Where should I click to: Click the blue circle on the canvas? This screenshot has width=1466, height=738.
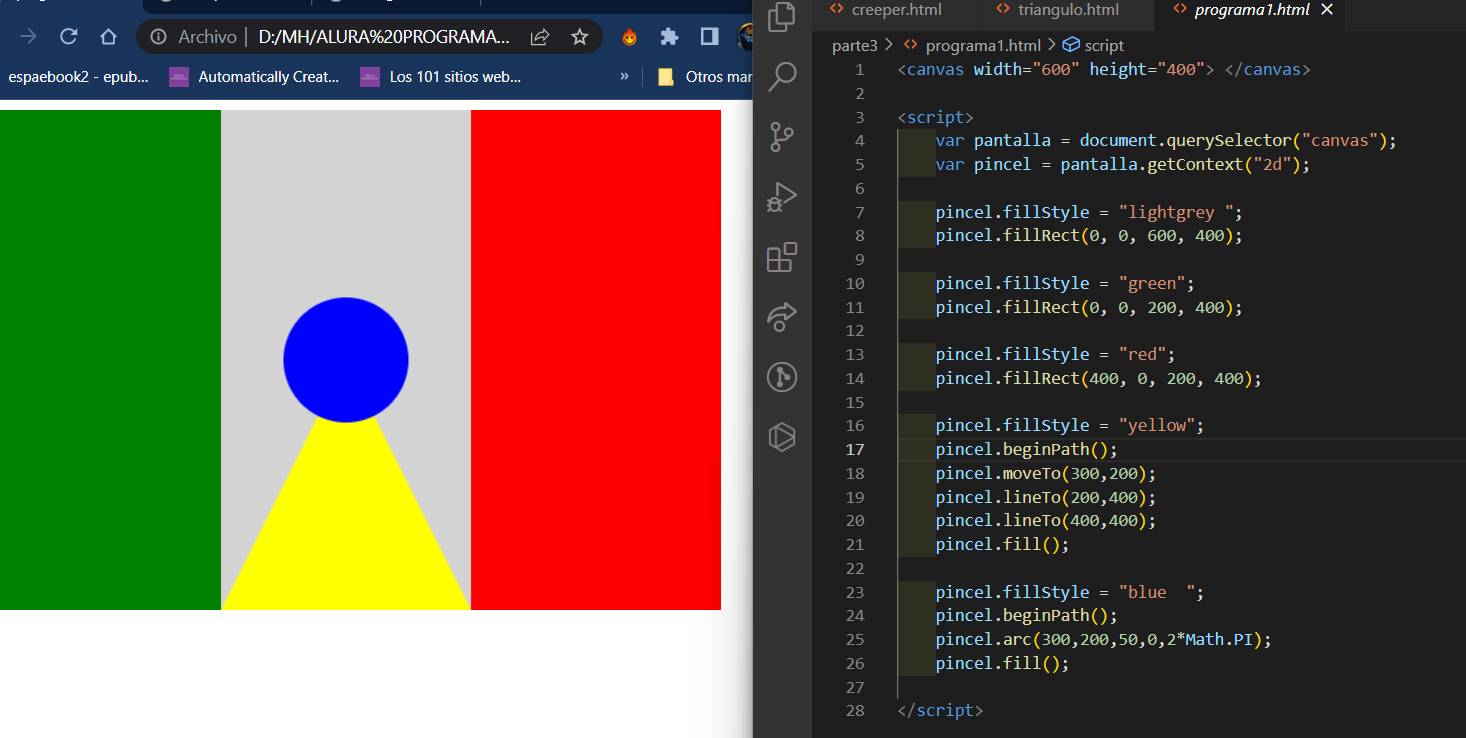click(x=346, y=360)
